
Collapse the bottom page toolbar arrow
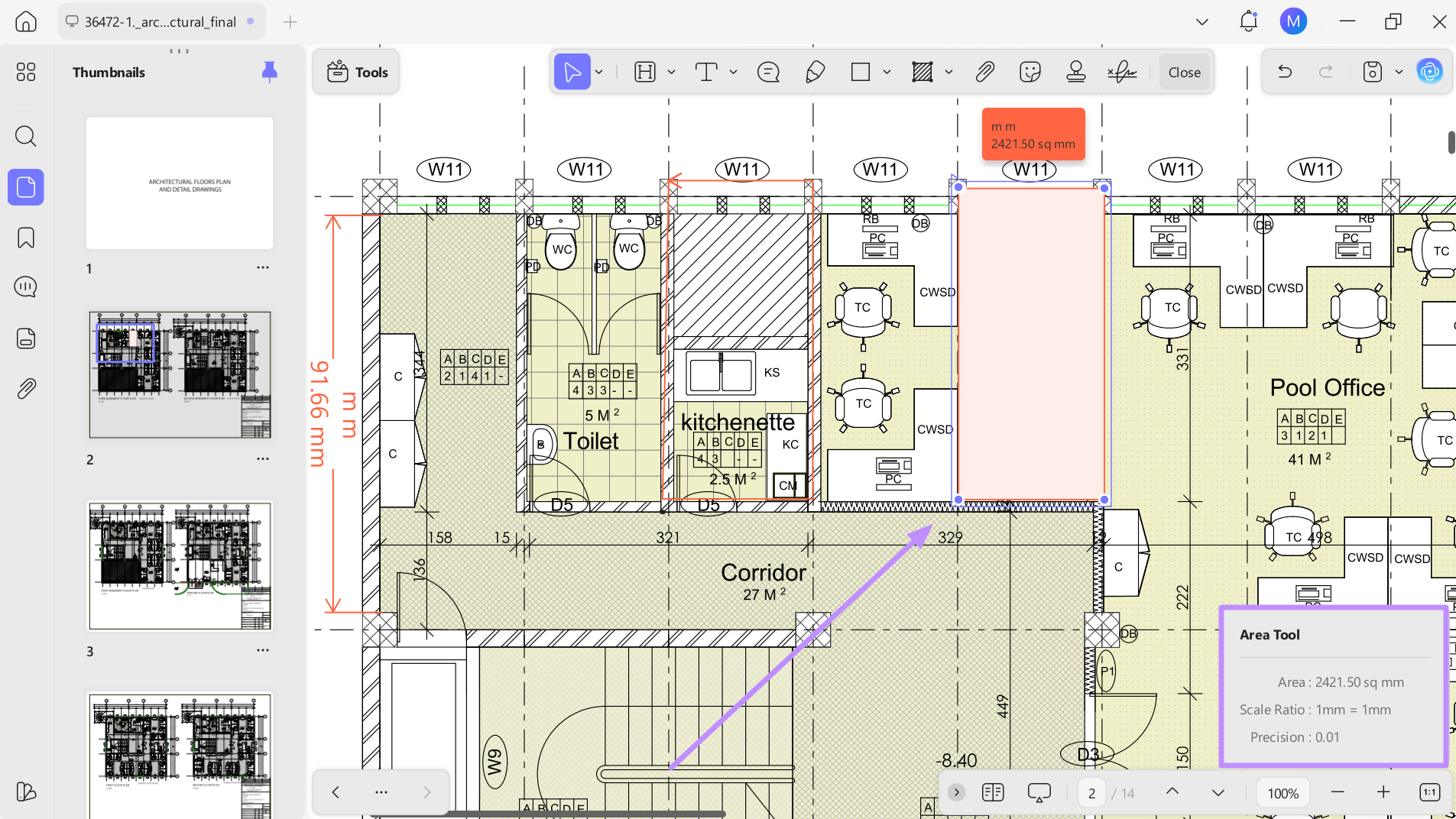[x=956, y=792]
